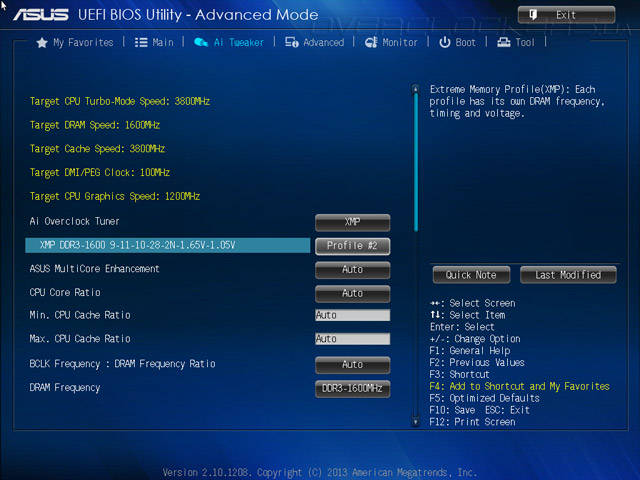Open CPU Core Ratio Auto dropdown

coord(352,293)
